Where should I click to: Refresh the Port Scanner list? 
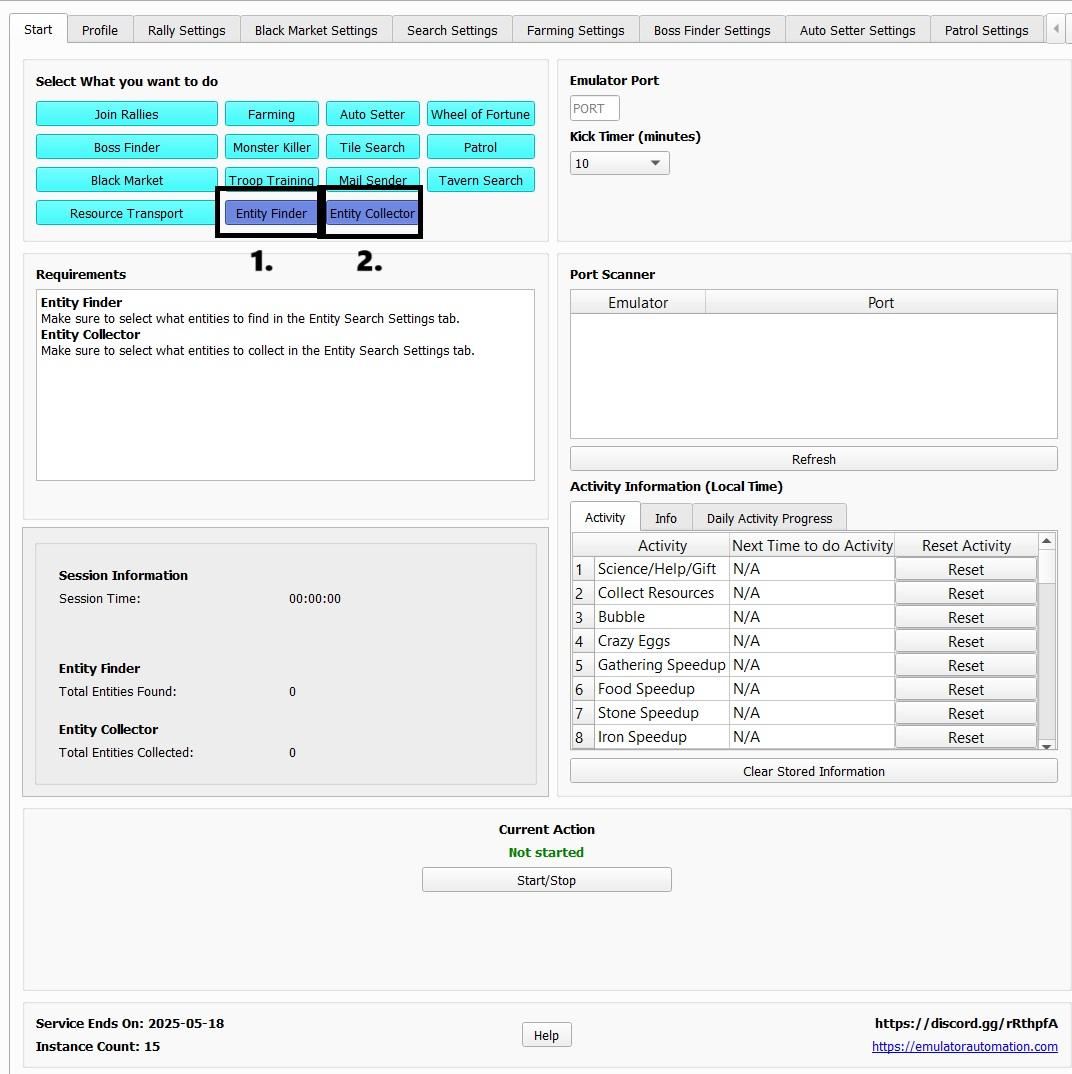point(814,459)
